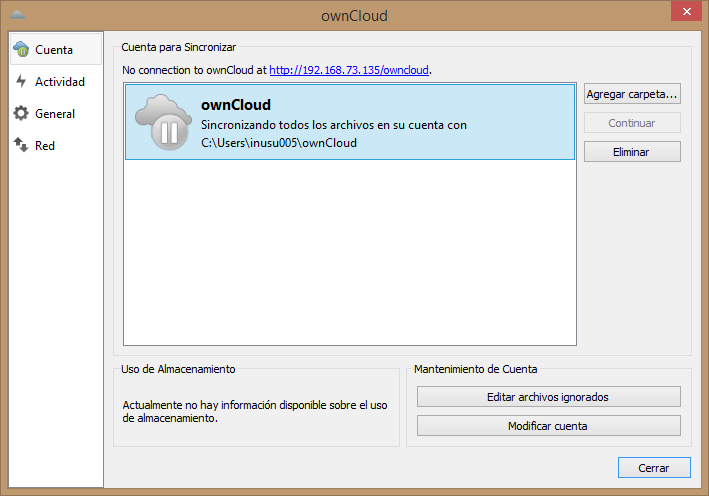Screen dimensions: 709x496
Task: Click the Agregar carpeta... button
Action: (632, 94)
